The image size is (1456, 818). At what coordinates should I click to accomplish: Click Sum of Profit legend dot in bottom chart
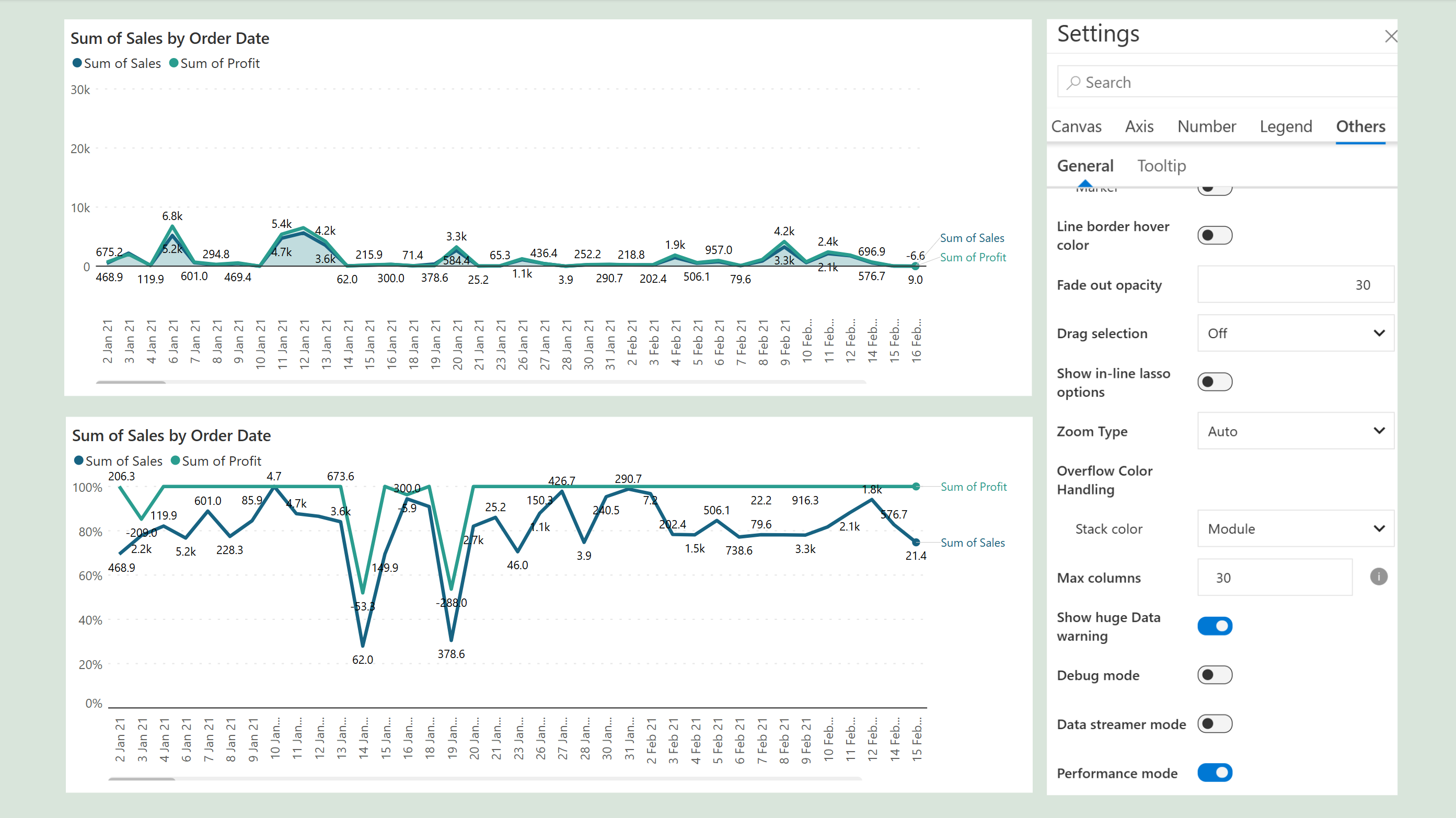click(175, 460)
